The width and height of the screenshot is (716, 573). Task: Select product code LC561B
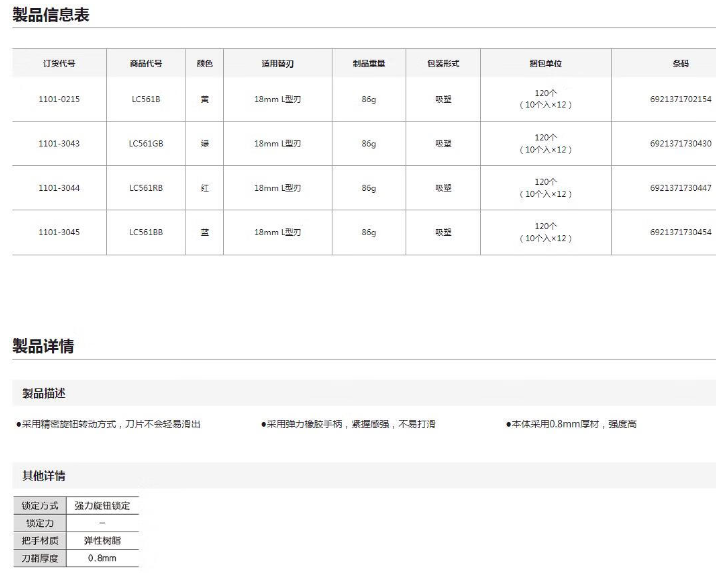(145, 99)
